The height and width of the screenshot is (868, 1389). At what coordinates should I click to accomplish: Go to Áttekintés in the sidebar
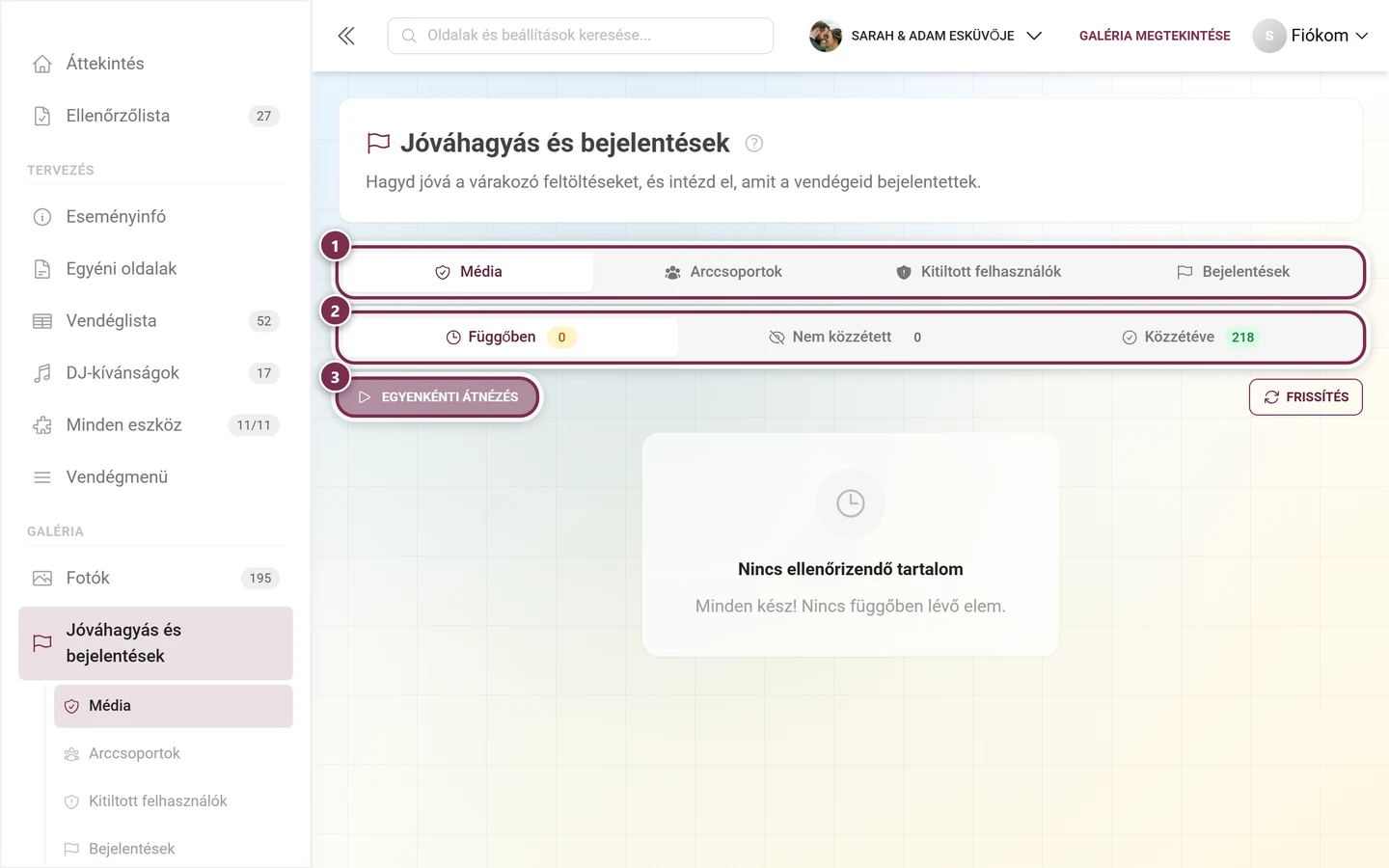point(155,64)
